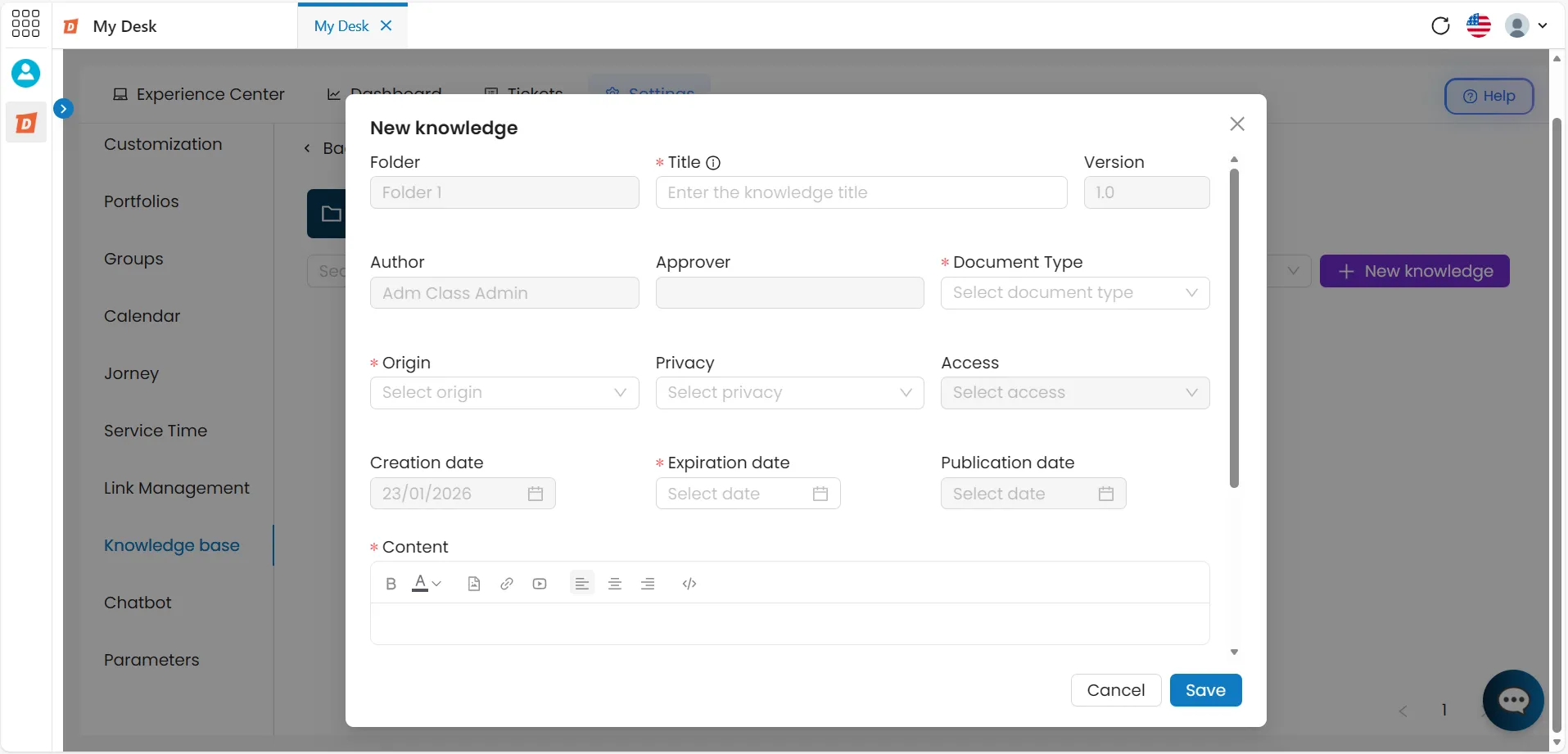The width and height of the screenshot is (1568, 754).
Task: Open the Chatbot settings section
Action: point(138,603)
